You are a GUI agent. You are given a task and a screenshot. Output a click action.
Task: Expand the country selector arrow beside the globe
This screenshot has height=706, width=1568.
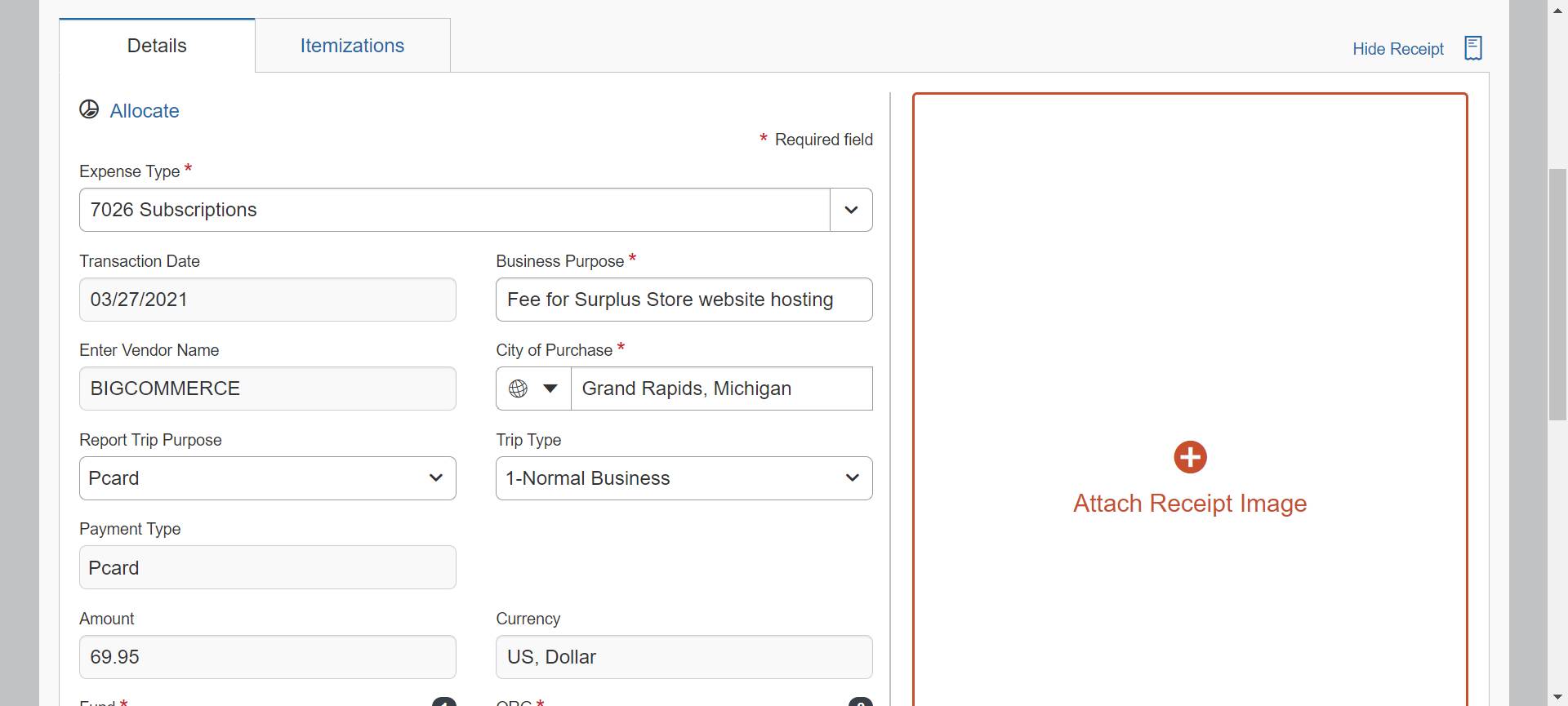[x=550, y=389]
